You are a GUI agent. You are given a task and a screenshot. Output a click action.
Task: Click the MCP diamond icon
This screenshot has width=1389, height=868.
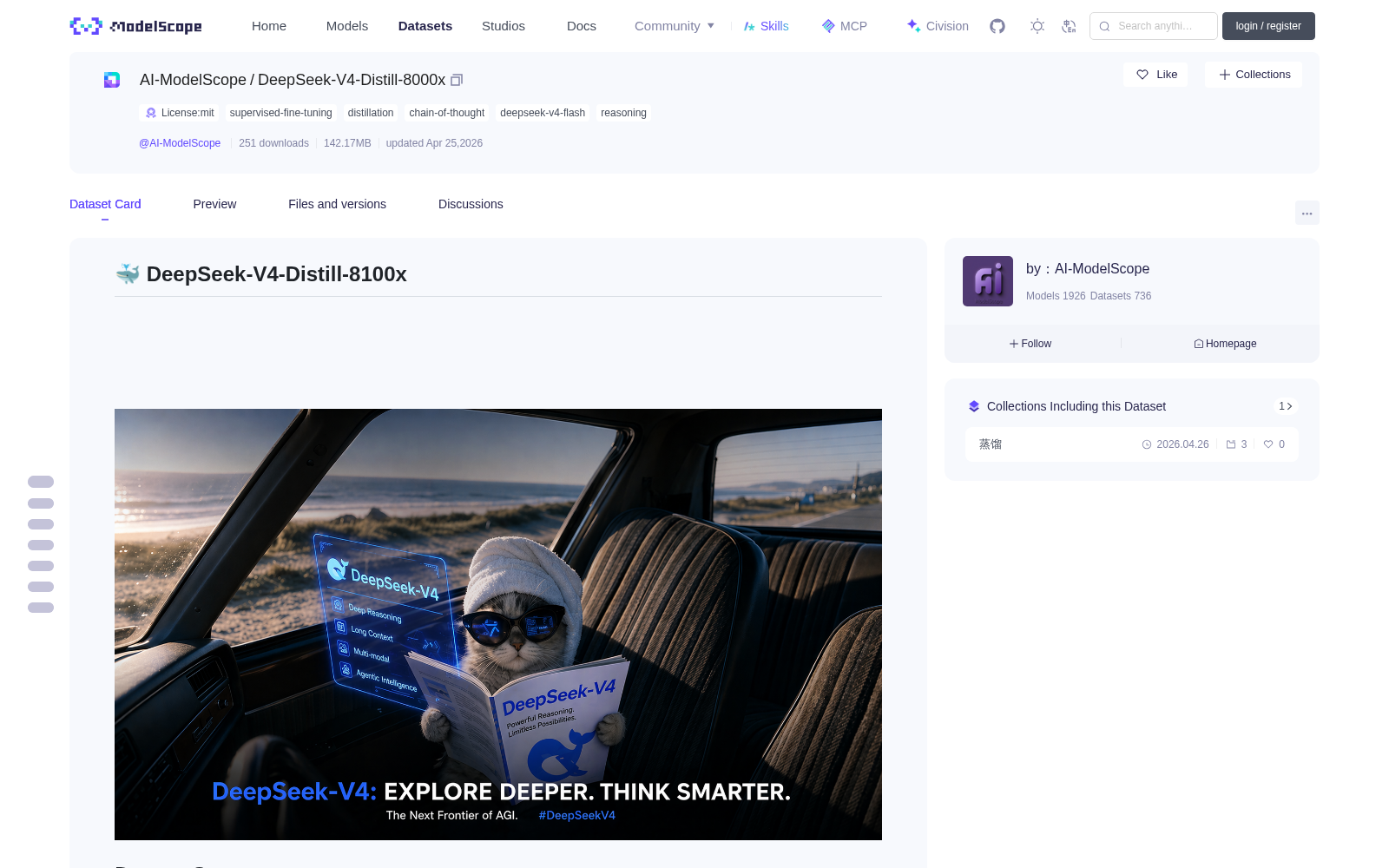828,26
